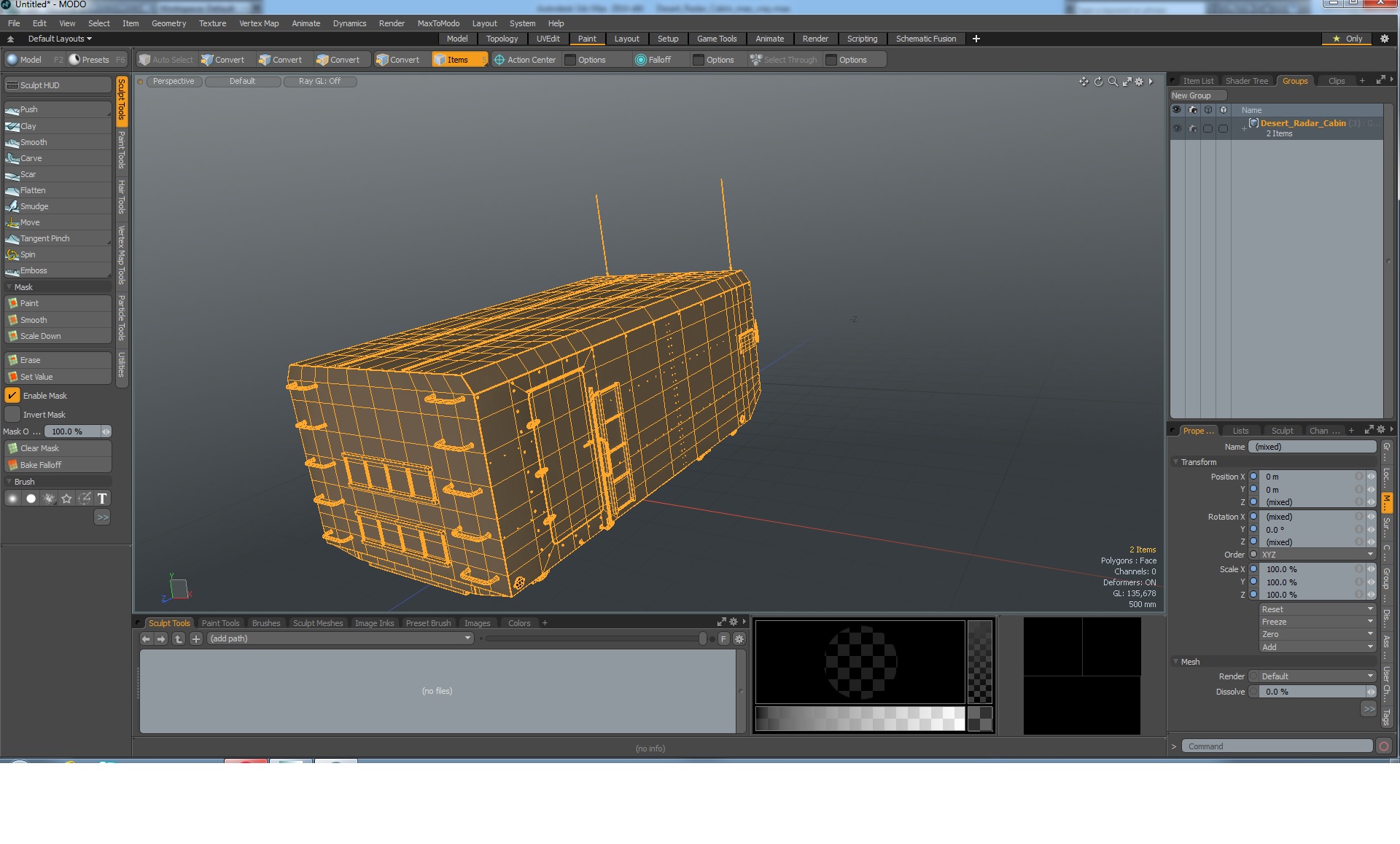Enable the Invert Mask checkbox
The image size is (1400, 844).
click(12, 415)
